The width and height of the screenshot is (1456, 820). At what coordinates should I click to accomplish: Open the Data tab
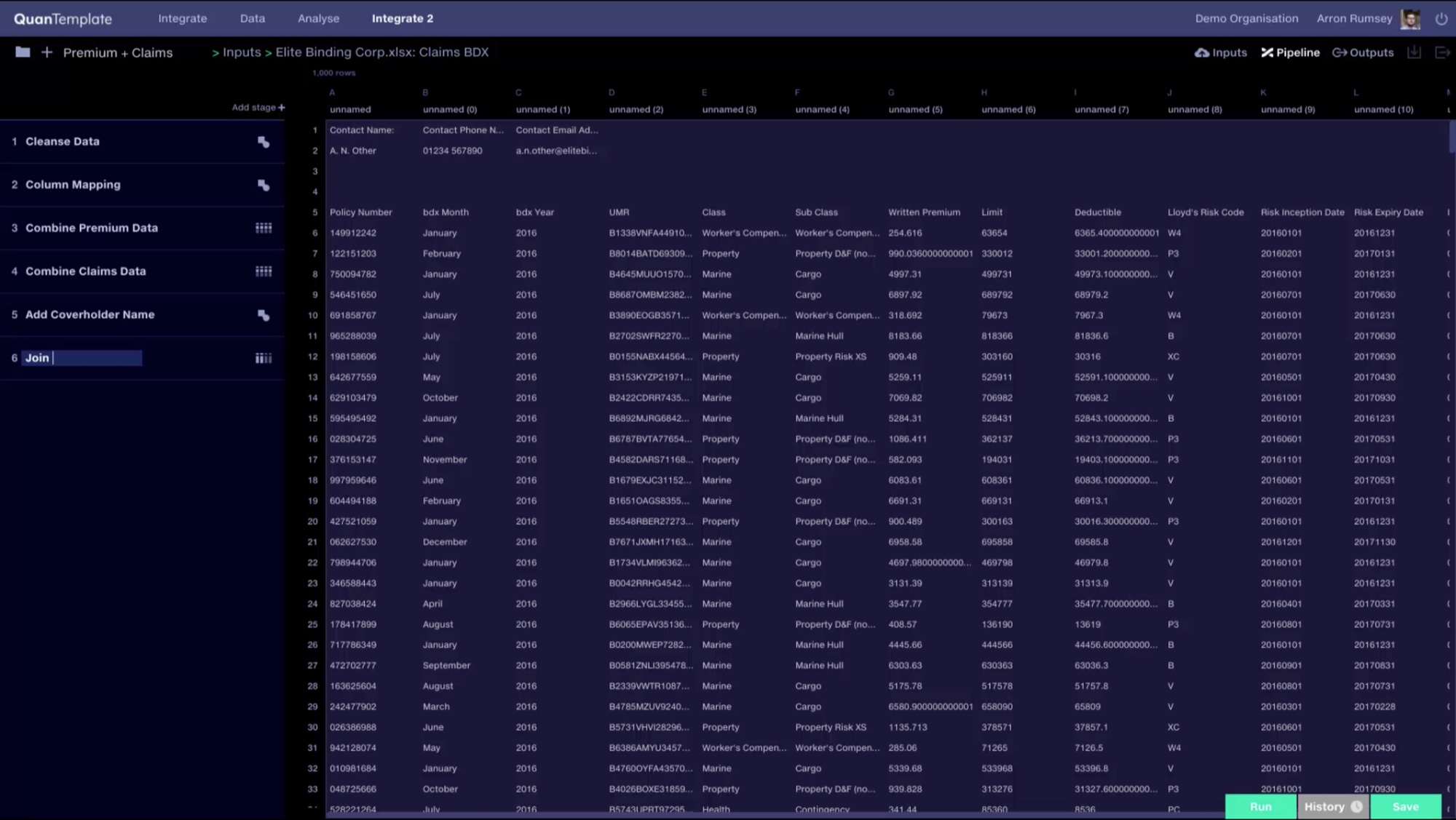tap(253, 19)
